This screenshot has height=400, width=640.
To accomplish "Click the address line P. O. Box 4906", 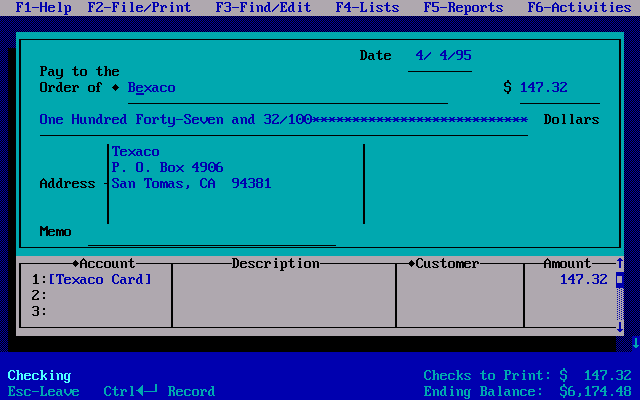I will [x=167, y=167].
